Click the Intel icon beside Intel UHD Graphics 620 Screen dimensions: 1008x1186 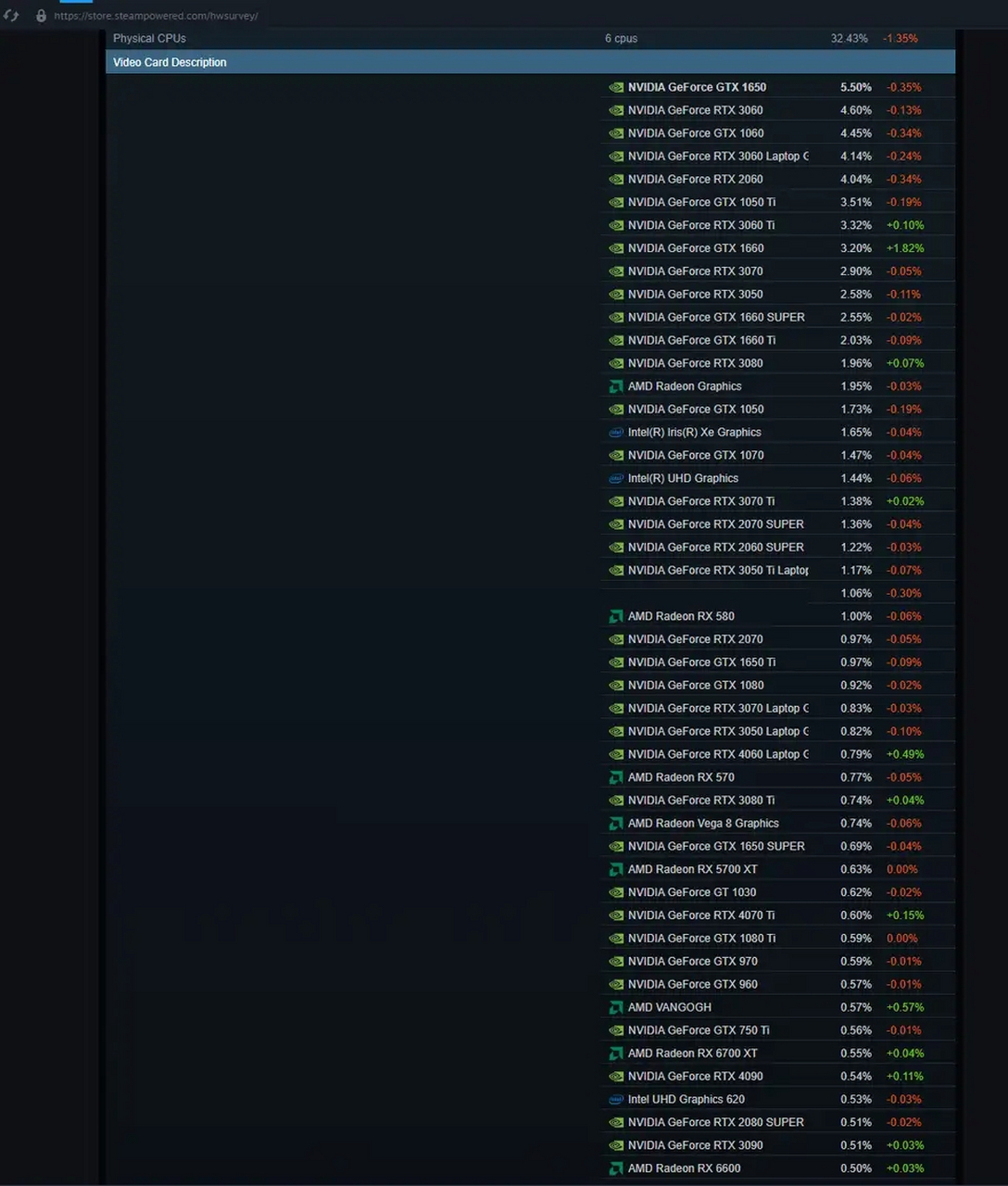tap(616, 1099)
